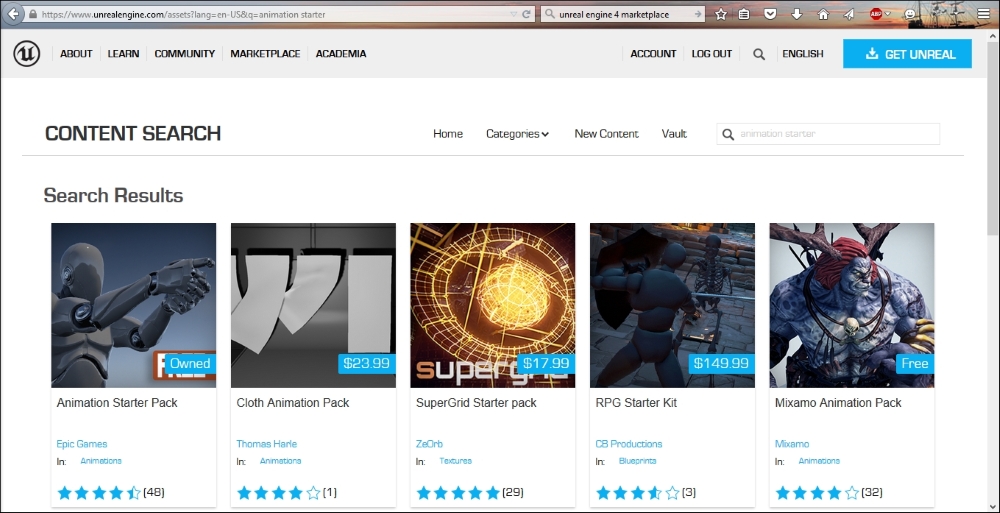This screenshot has height=513, width=1000.
Task: Open New Content link
Action: click(607, 134)
